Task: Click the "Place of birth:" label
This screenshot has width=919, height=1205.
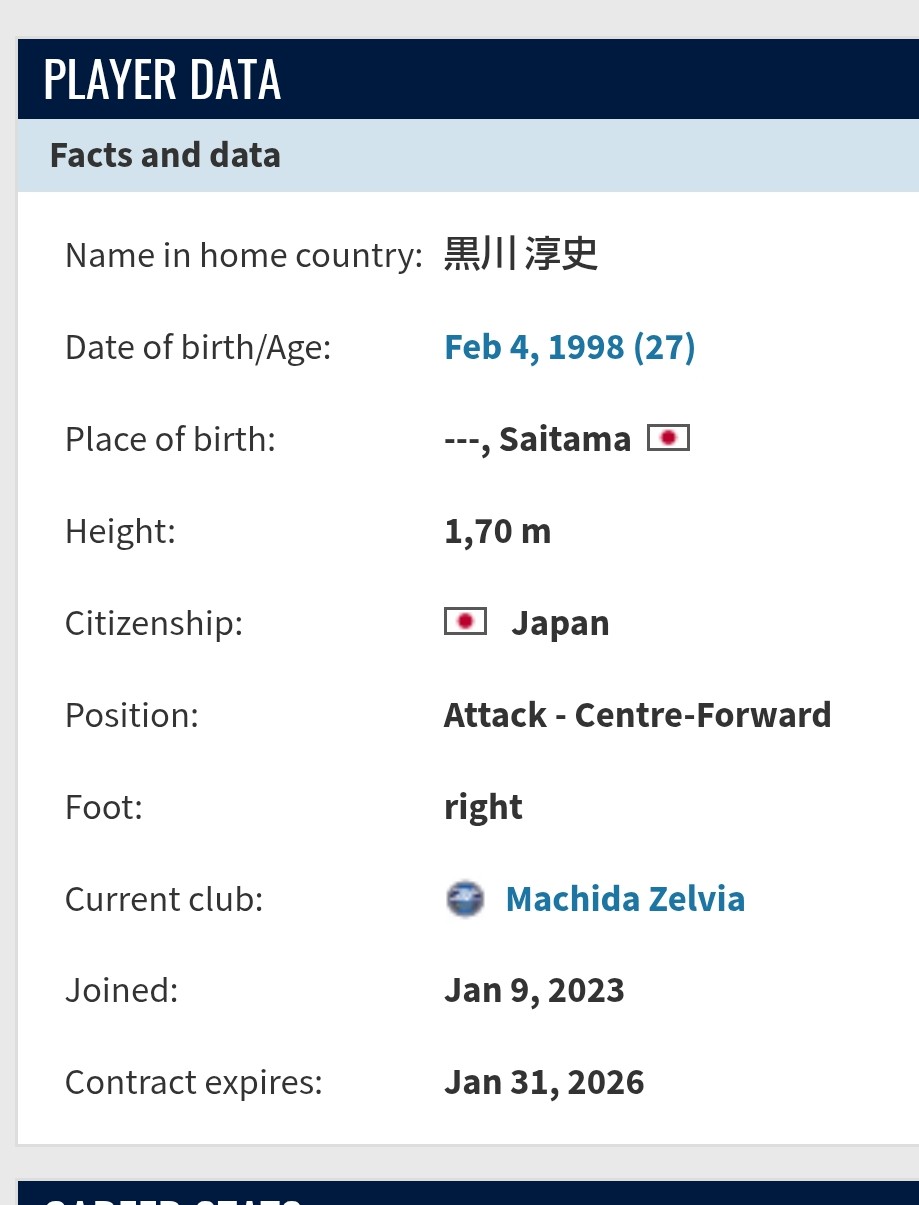Action: click(170, 439)
